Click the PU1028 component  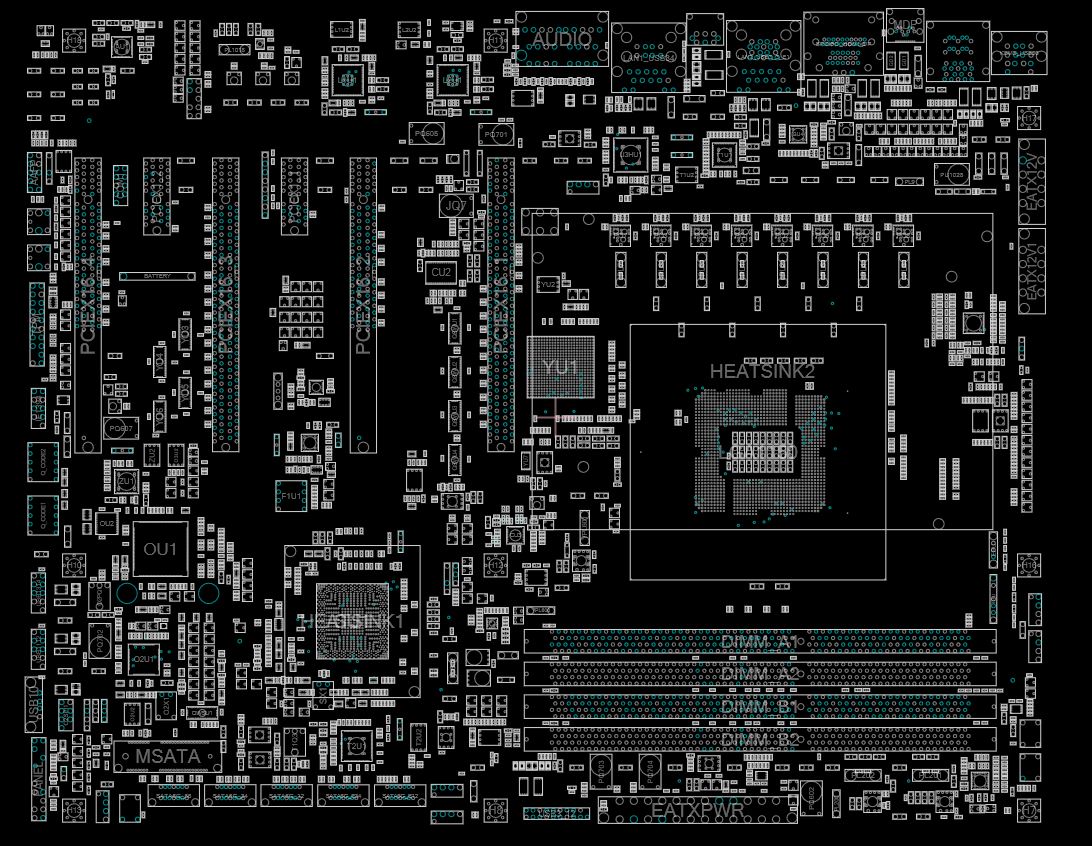(x=950, y=175)
